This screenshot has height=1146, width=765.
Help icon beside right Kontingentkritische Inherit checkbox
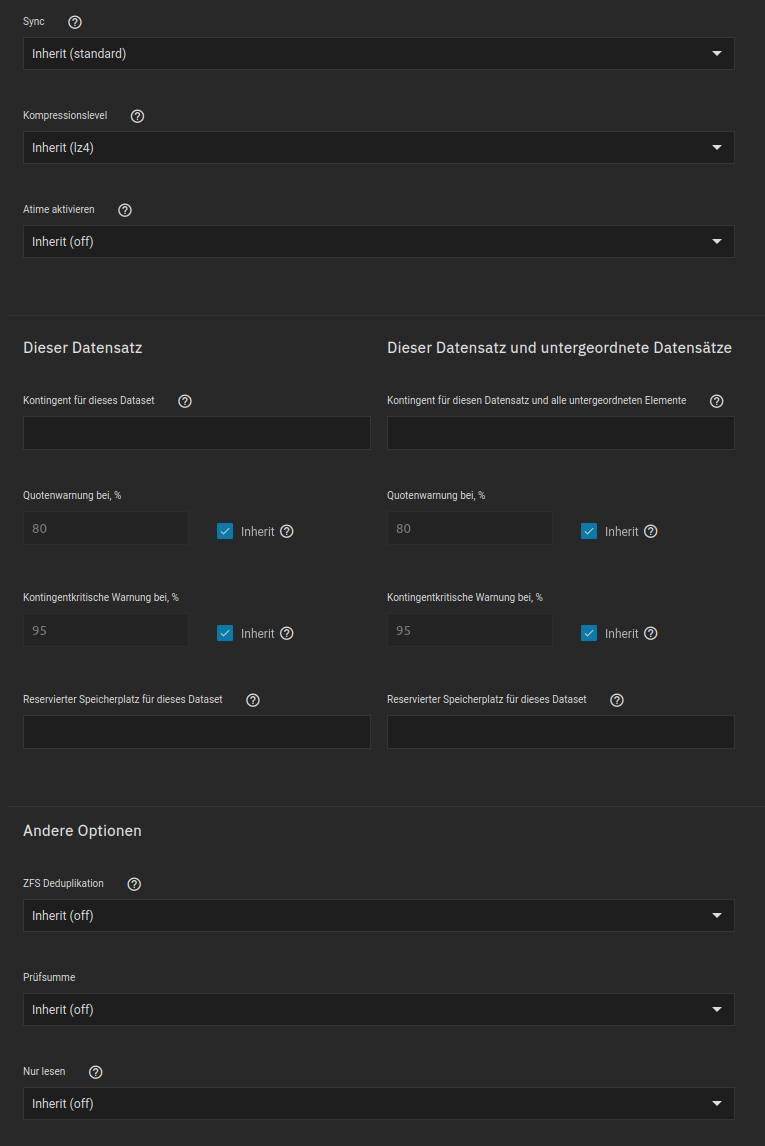(x=651, y=633)
